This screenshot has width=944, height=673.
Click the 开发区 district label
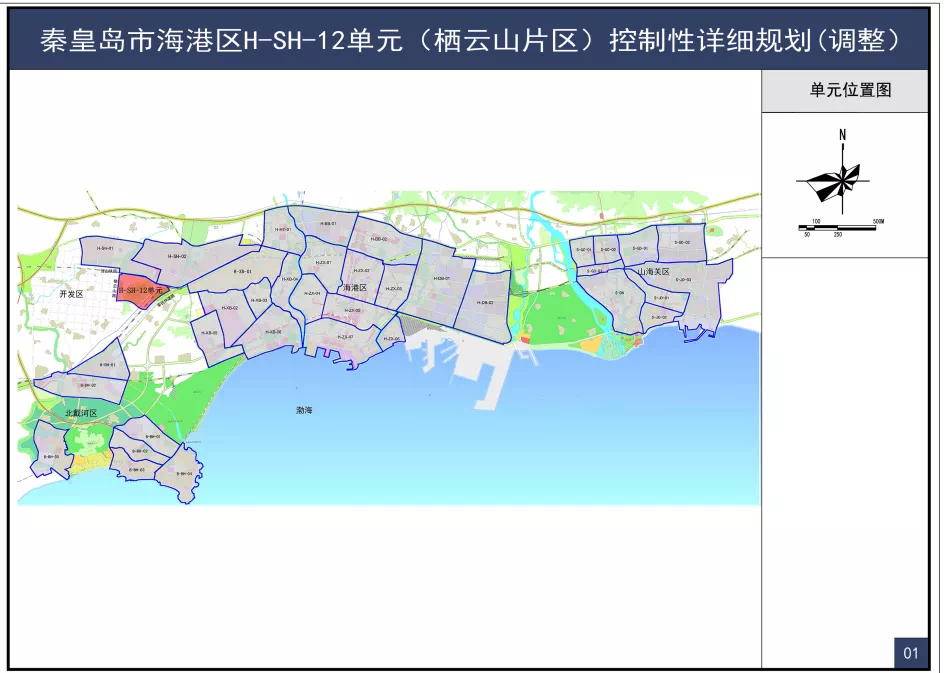[71, 294]
